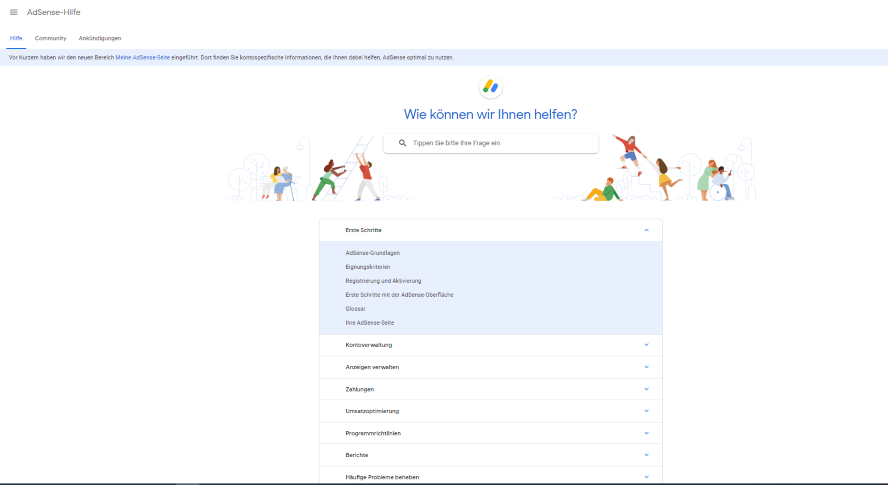888x485 pixels.
Task: Open Registrierung und Aktivierung link
Action: pos(383,281)
